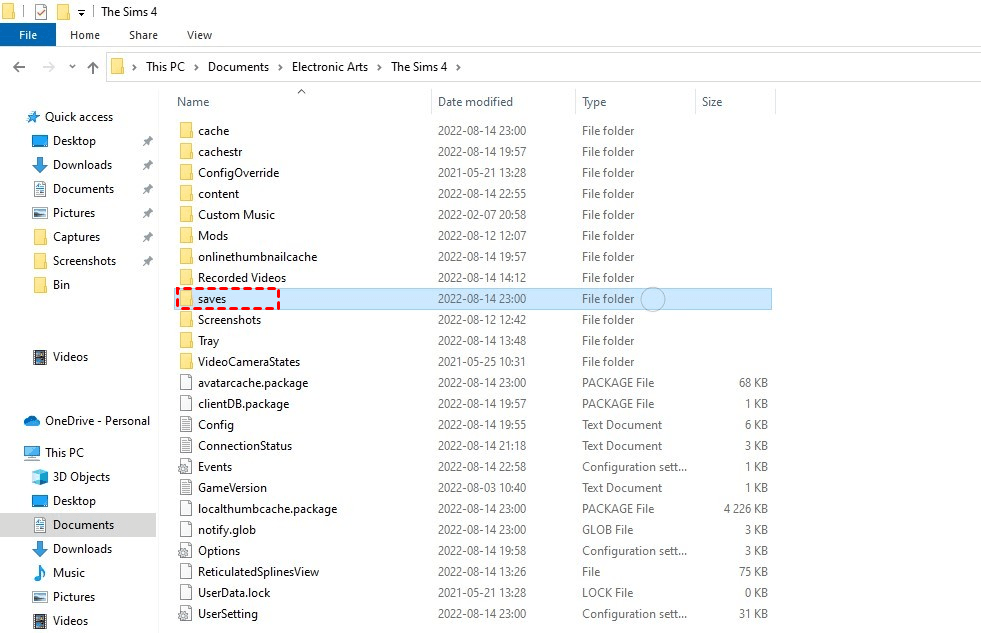Select the cache folder icon
Image resolution: width=981 pixels, height=633 pixels.
point(186,130)
